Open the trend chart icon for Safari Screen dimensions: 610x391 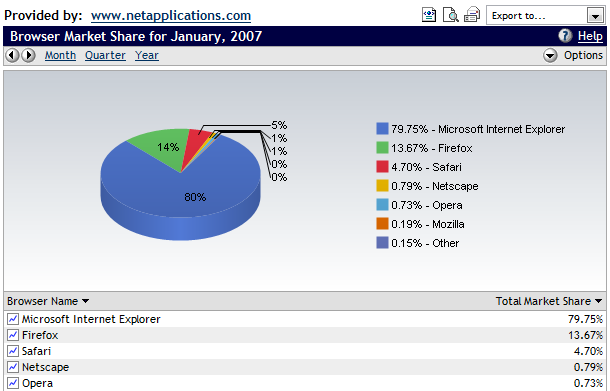(x=13, y=351)
